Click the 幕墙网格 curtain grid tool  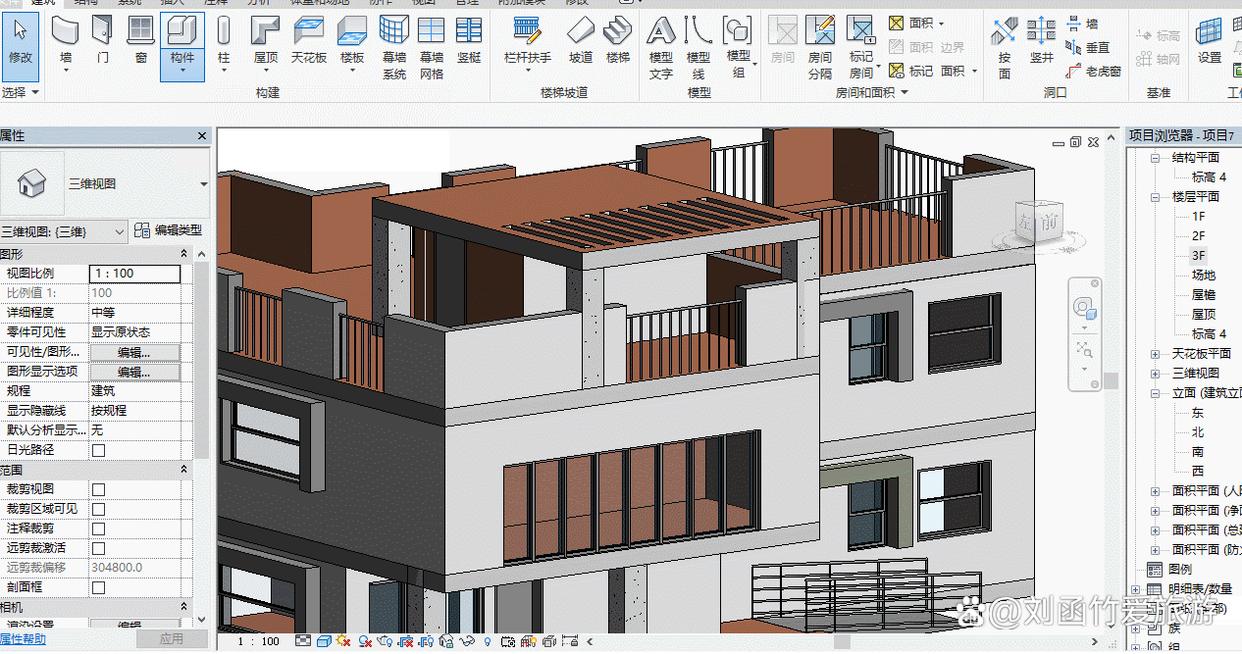pos(431,48)
